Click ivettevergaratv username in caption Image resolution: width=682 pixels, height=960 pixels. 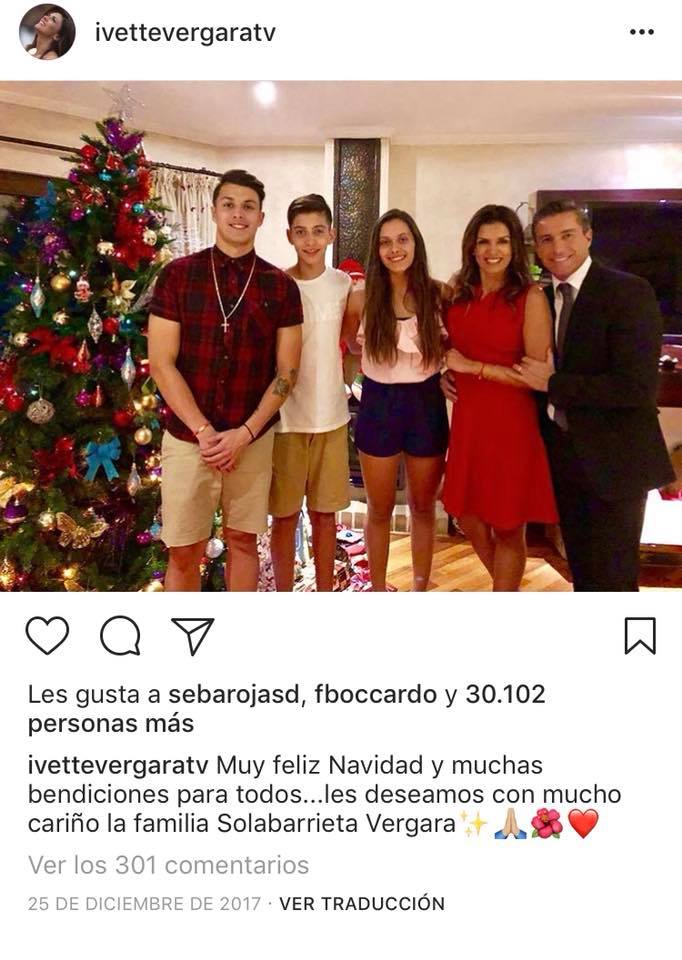pyautogui.click(x=118, y=765)
